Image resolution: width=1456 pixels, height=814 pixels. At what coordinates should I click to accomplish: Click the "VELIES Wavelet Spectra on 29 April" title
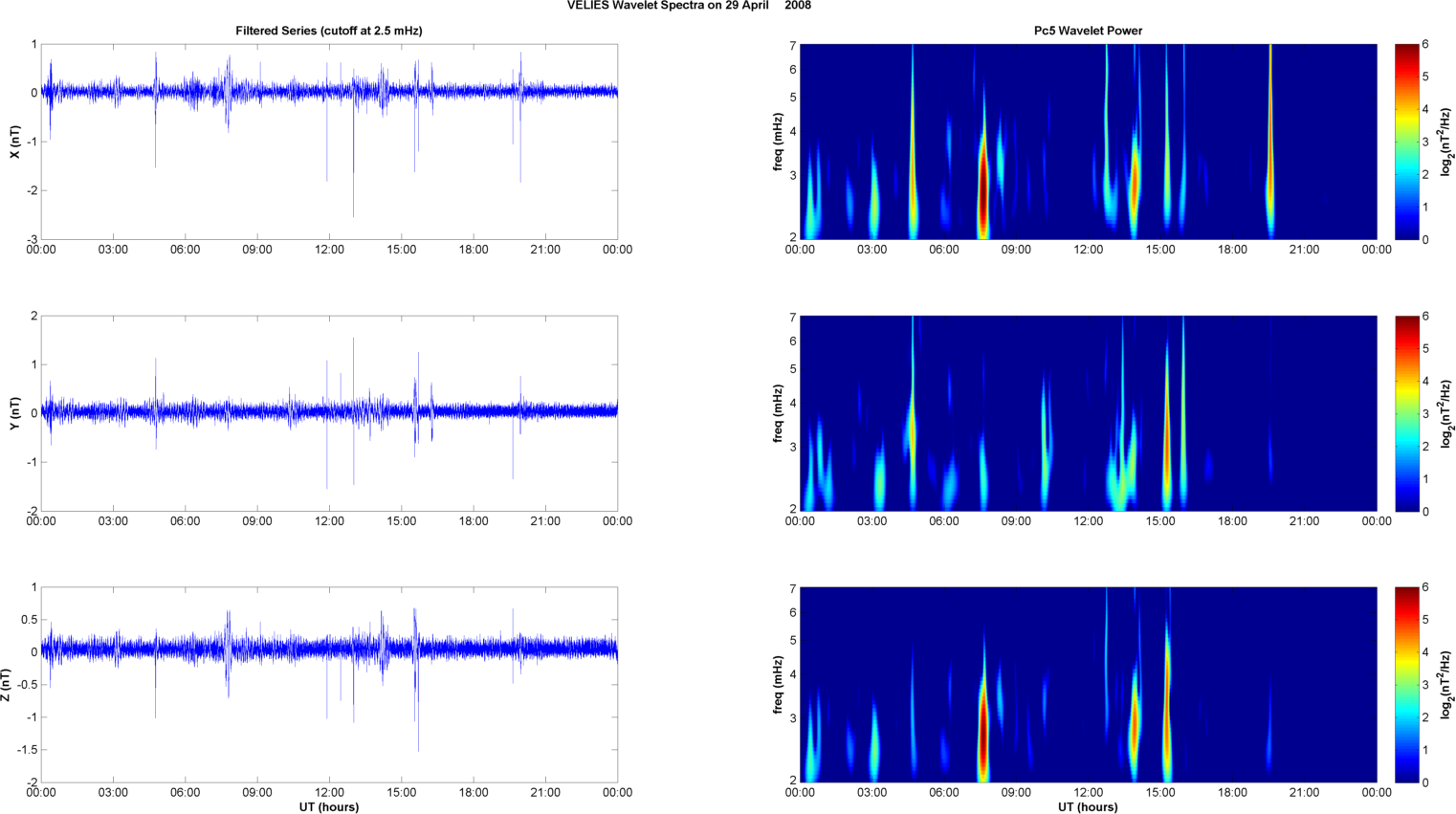(x=668, y=5)
